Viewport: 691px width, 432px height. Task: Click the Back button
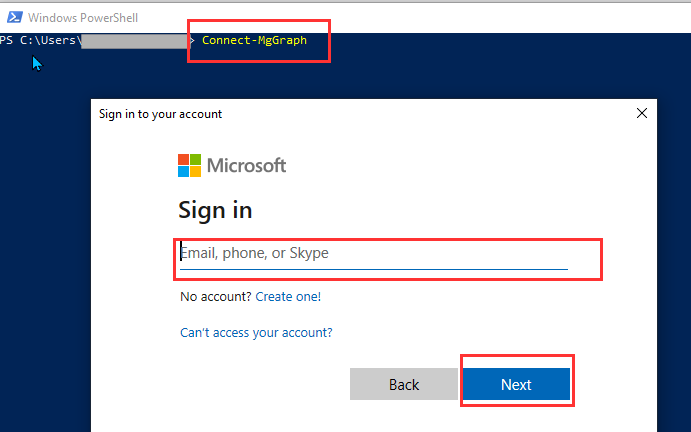coord(404,384)
